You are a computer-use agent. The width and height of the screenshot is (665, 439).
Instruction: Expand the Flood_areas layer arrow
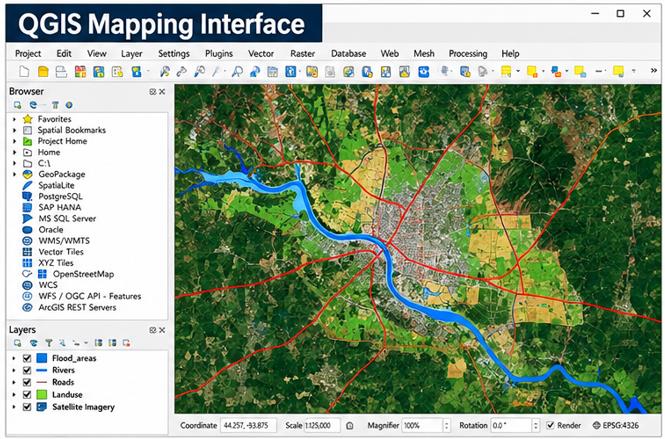tap(14, 358)
